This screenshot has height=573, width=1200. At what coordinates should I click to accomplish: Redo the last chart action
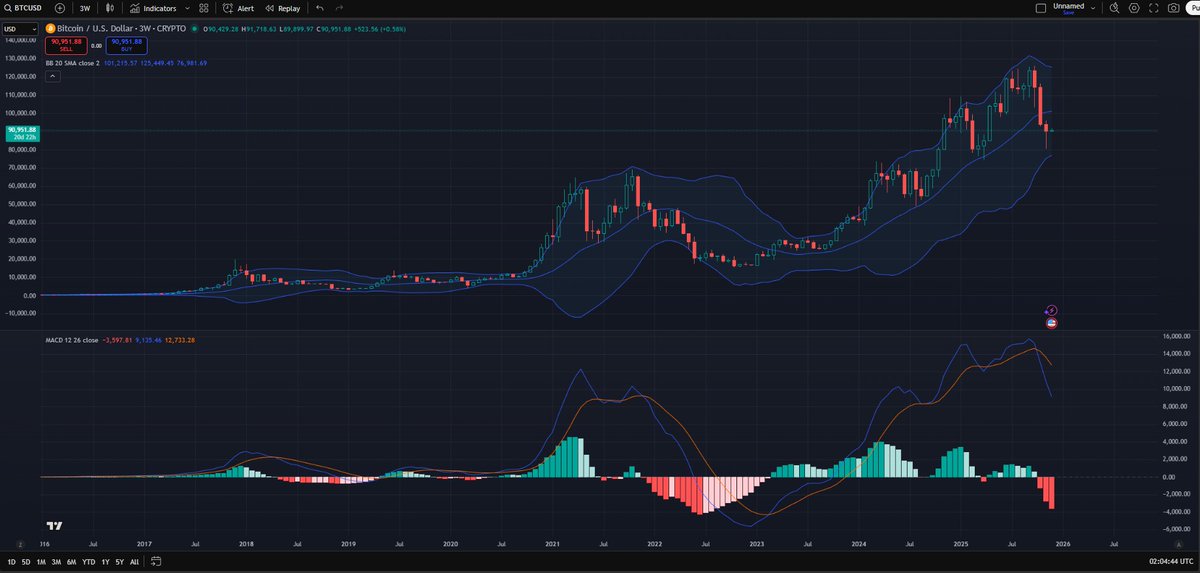click(339, 7)
